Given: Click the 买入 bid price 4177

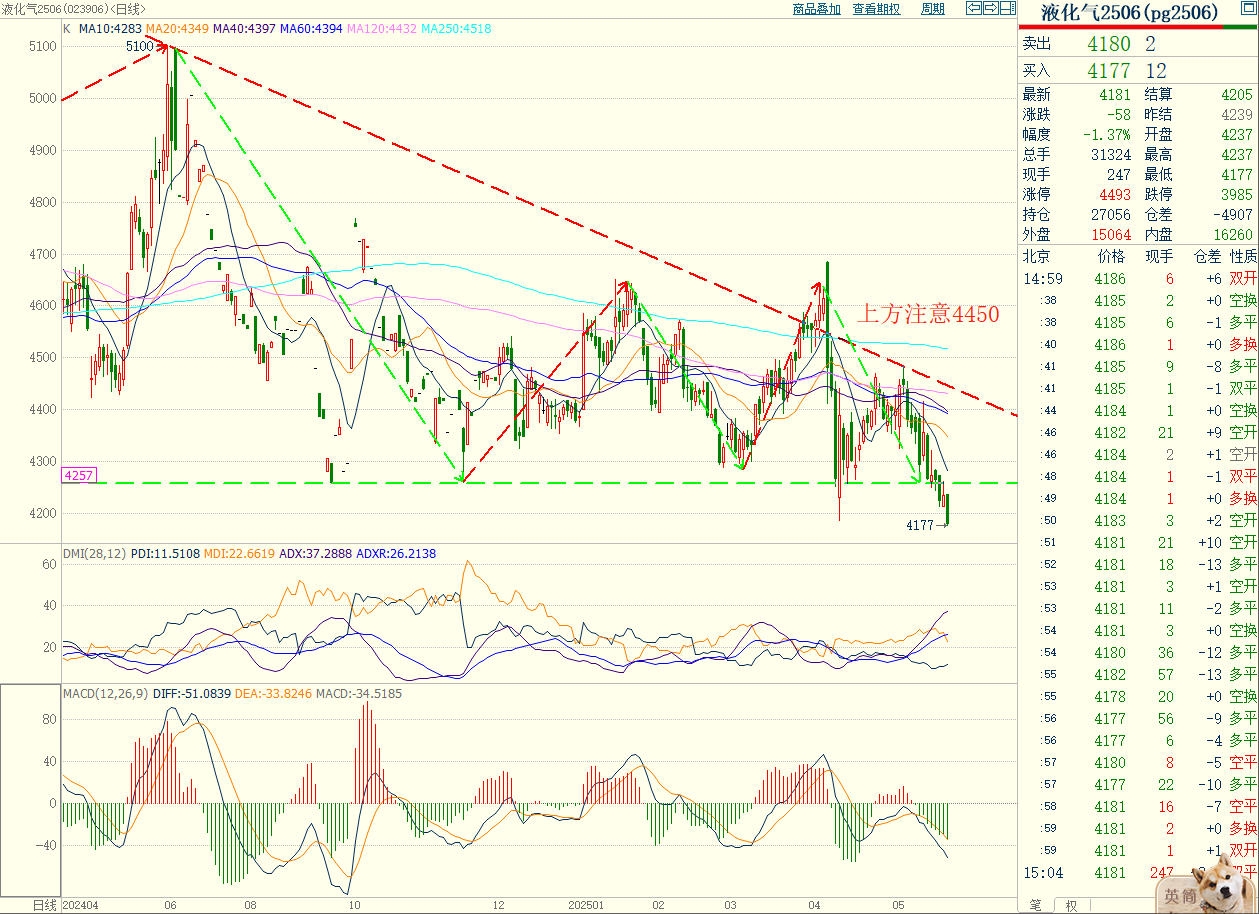Looking at the screenshot, I should (x=1109, y=70).
